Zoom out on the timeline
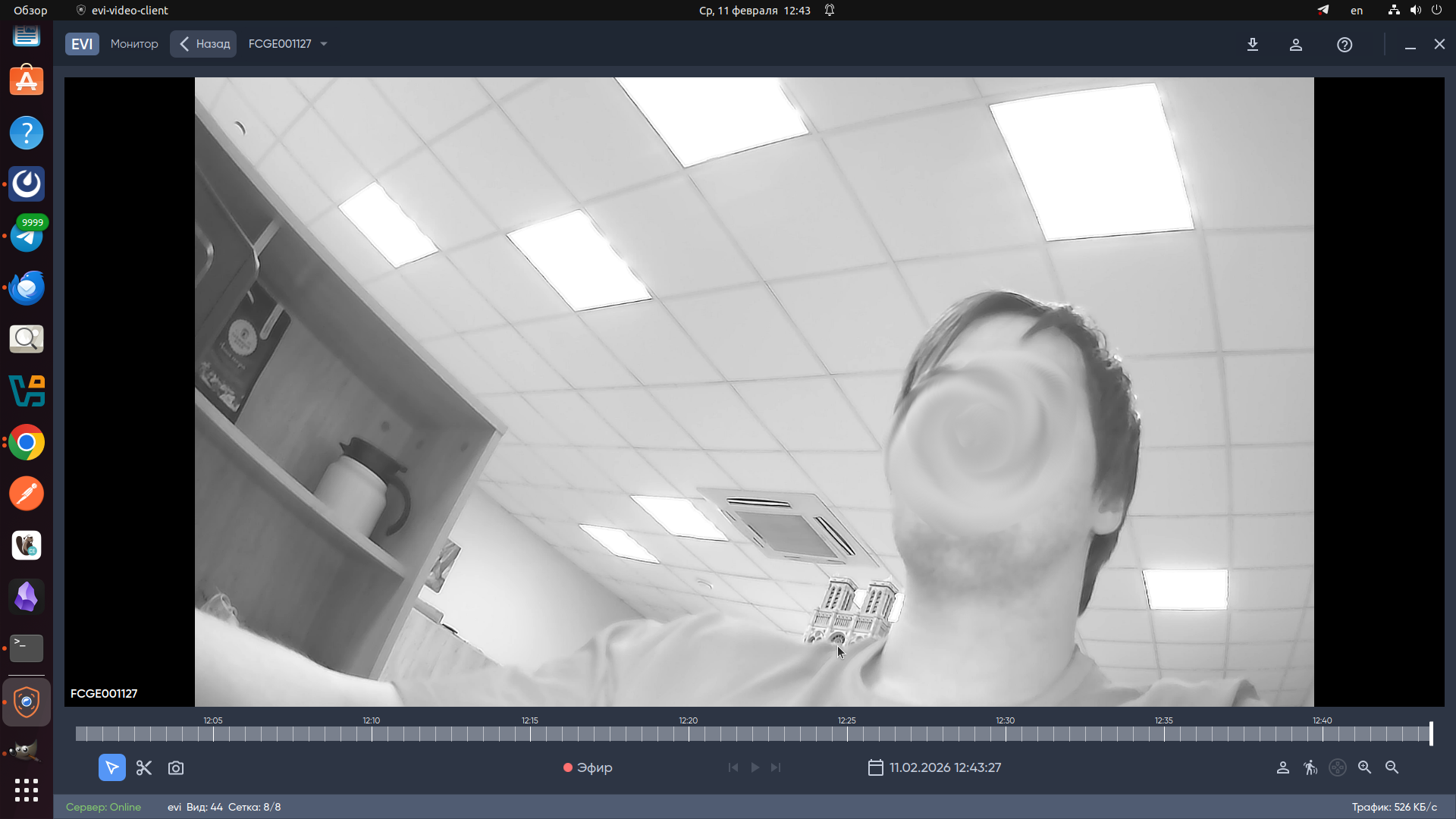The height and width of the screenshot is (819, 1456). tap(1392, 767)
